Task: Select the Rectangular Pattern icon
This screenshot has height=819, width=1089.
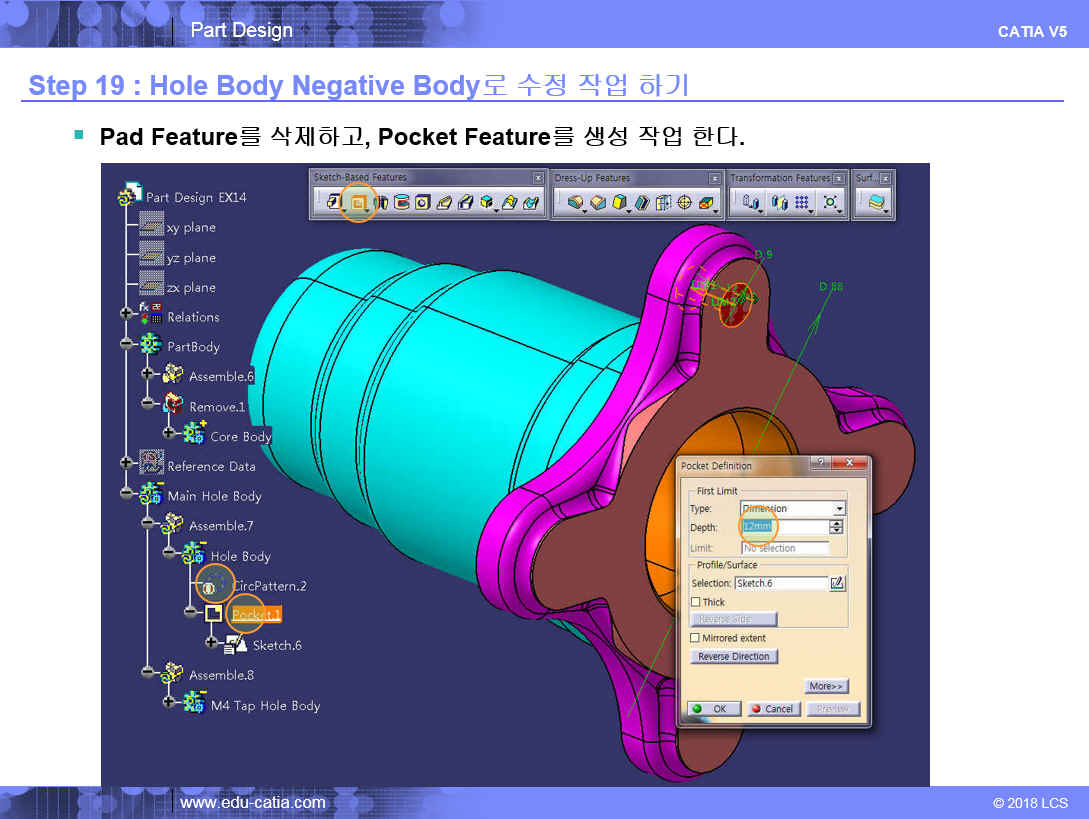Action: click(801, 203)
